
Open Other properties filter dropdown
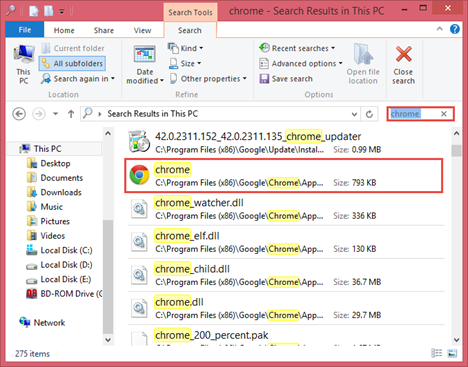[x=208, y=79]
